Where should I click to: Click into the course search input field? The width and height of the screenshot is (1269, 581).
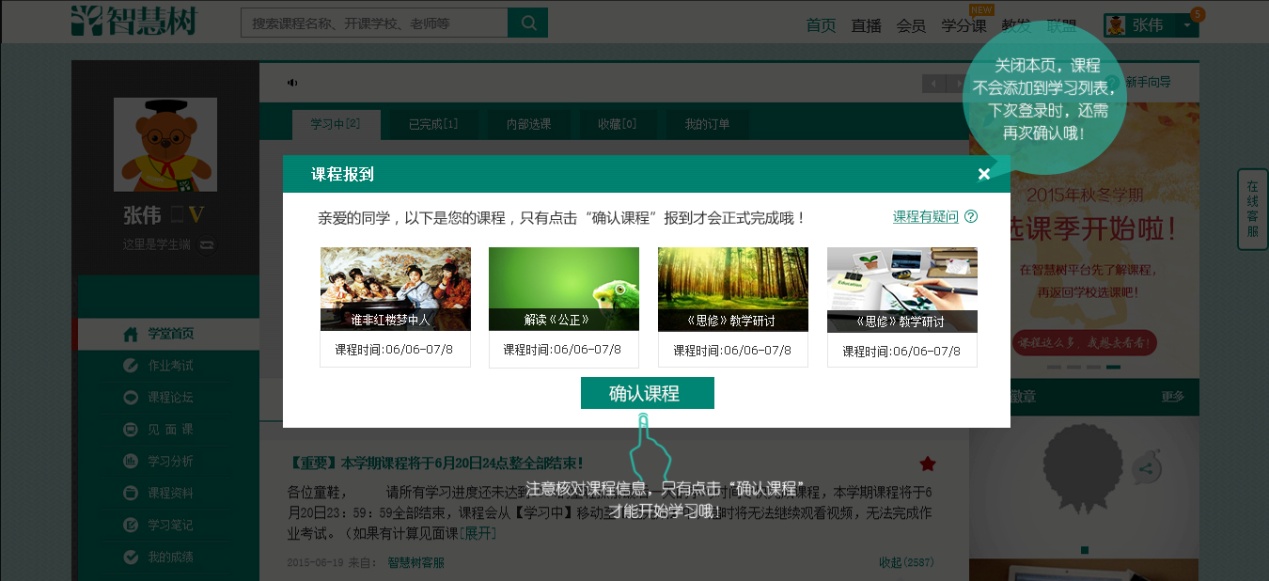pos(374,23)
